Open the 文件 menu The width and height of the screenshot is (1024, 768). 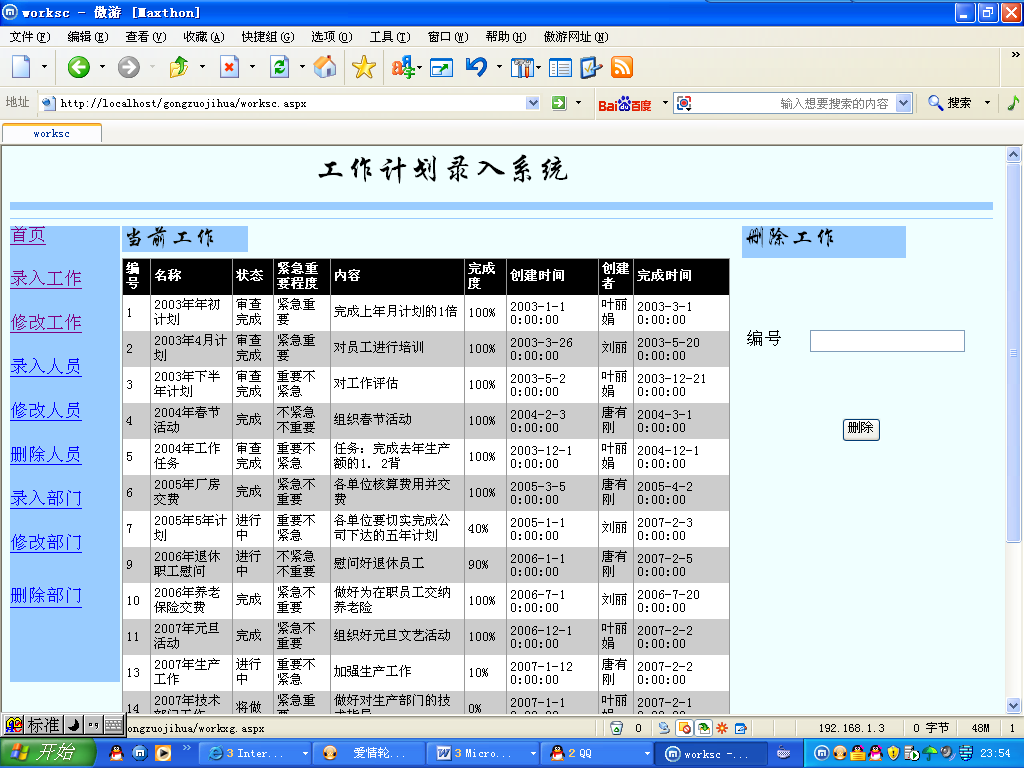[x=30, y=37]
